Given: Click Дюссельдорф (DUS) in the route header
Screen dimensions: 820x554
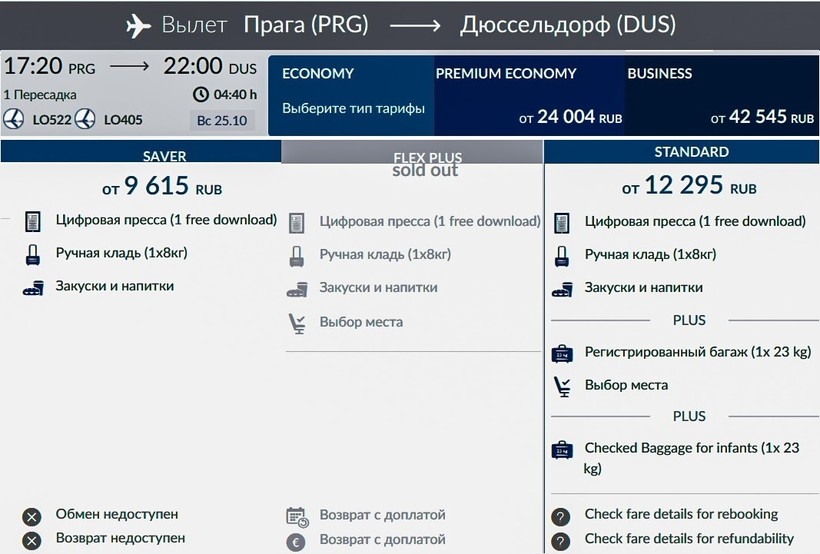Looking at the screenshot, I should point(567,25).
